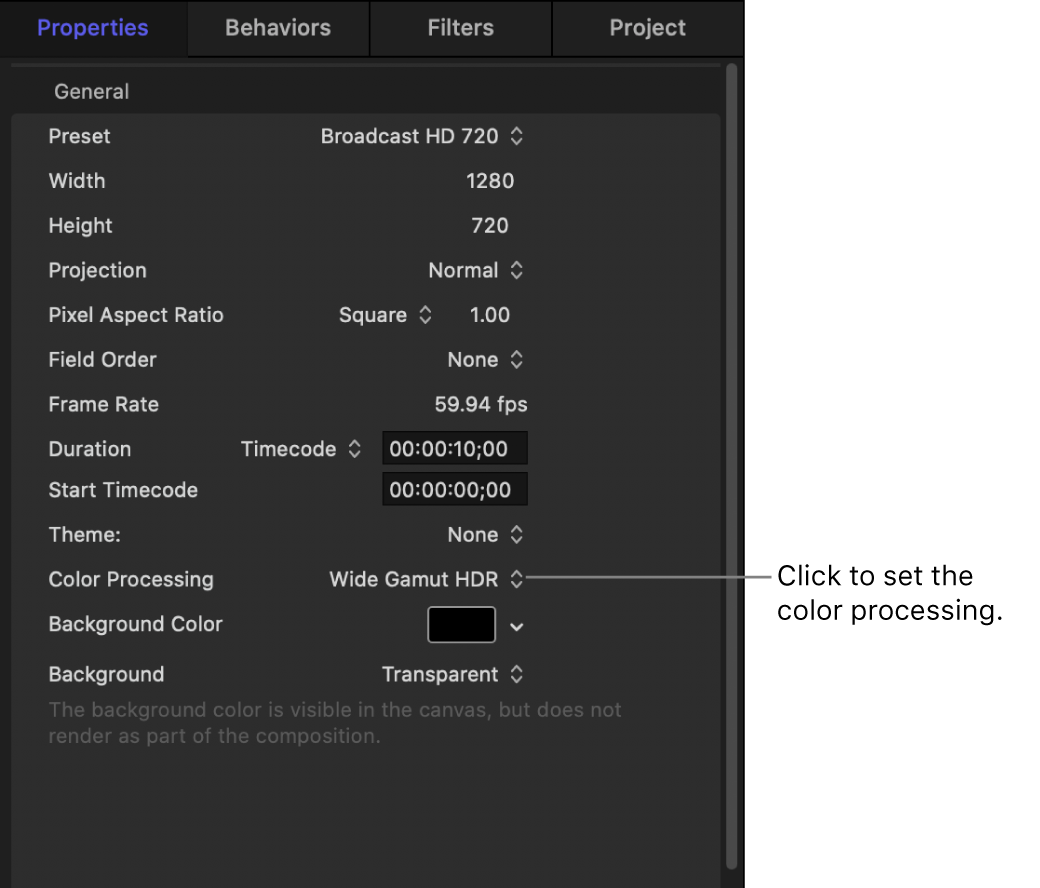Click the Duration timecode field
This screenshot has width=1040, height=888.
tap(454, 449)
